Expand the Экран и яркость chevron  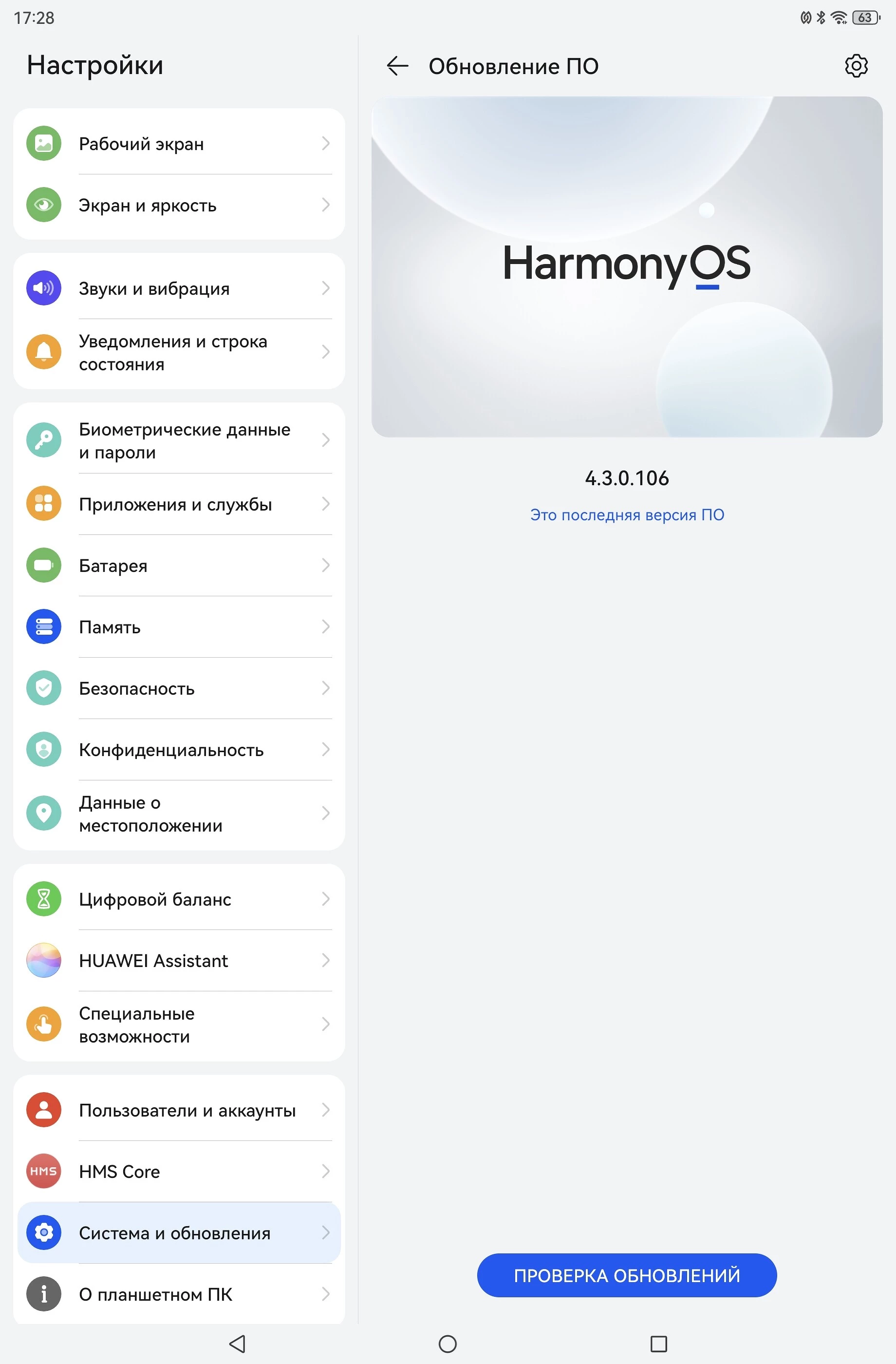point(325,205)
